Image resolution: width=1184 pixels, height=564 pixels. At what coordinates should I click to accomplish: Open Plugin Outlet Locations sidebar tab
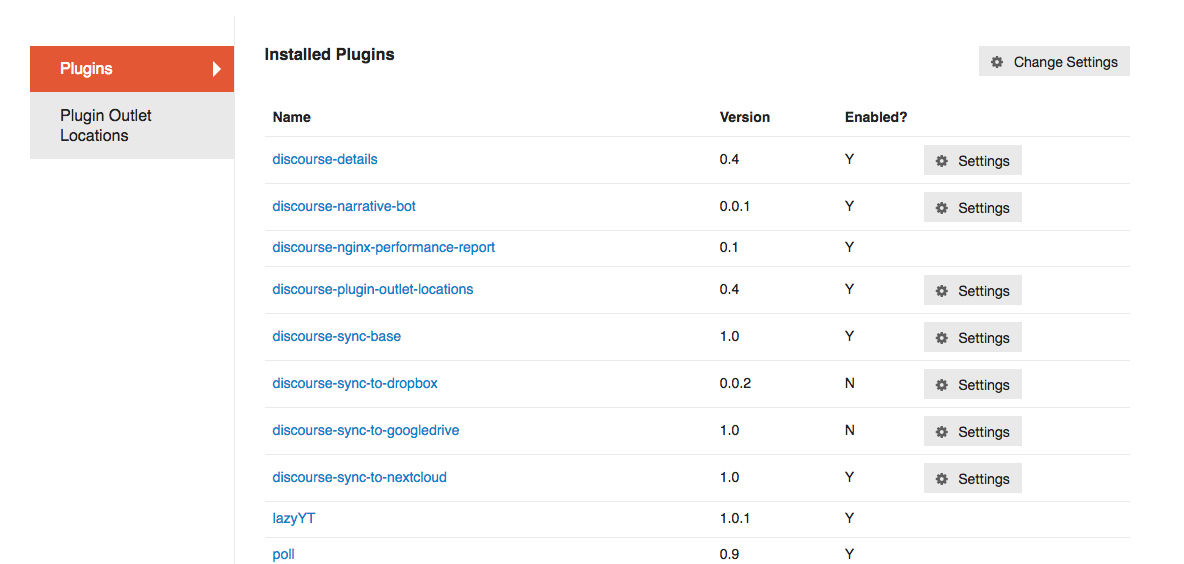point(132,125)
